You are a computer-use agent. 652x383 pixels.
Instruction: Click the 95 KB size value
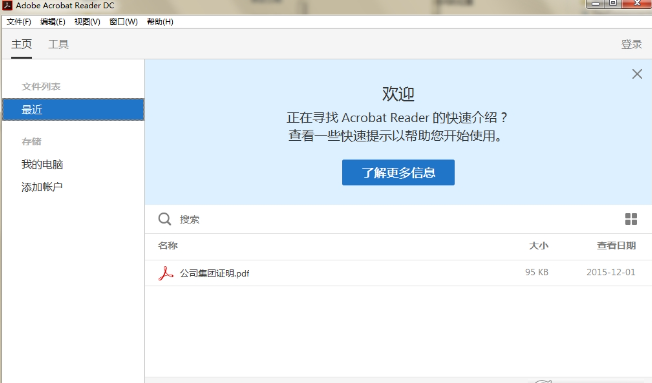[x=537, y=272]
